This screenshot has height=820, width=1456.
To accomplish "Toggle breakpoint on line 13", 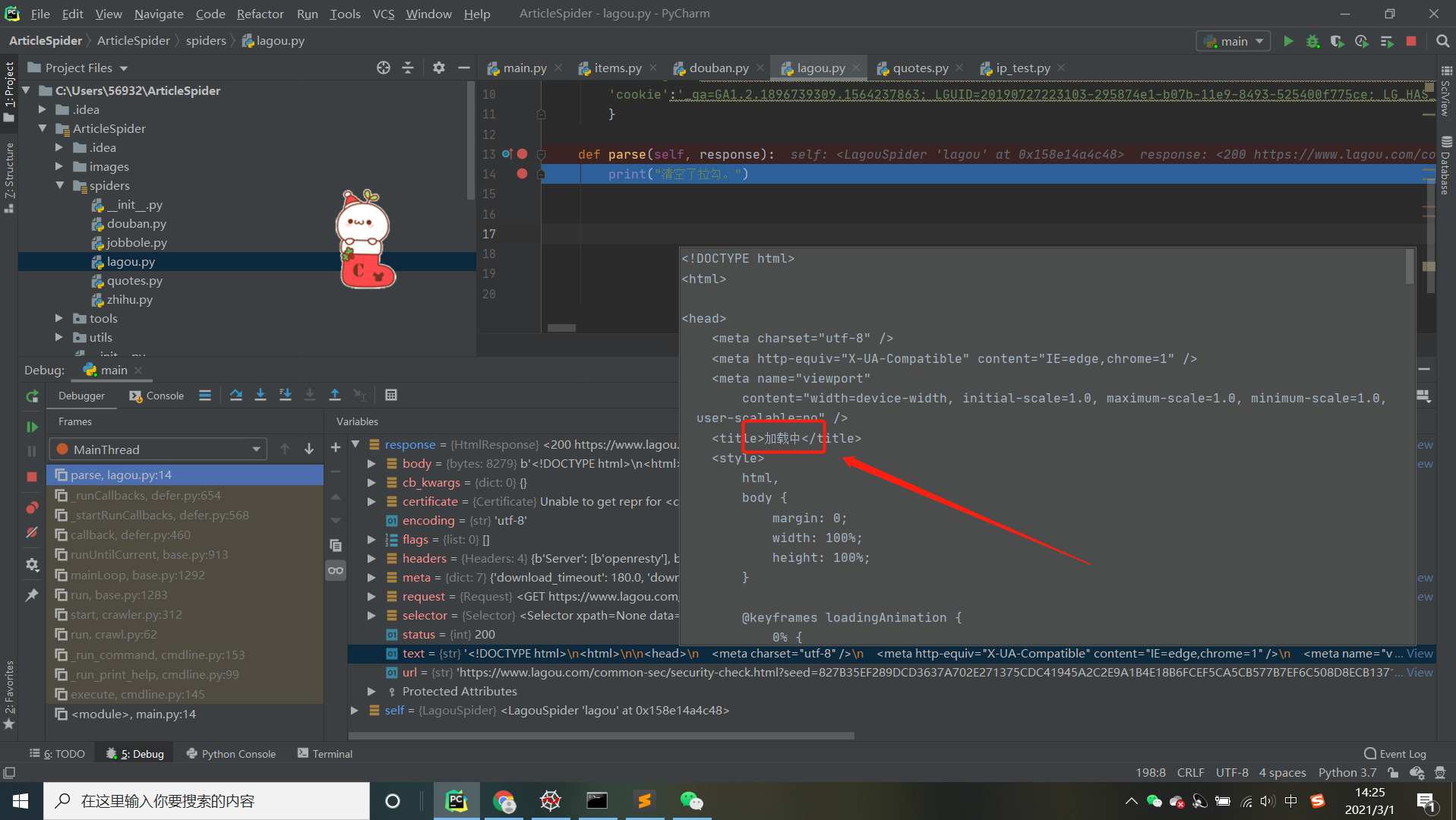I will tap(522, 153).
